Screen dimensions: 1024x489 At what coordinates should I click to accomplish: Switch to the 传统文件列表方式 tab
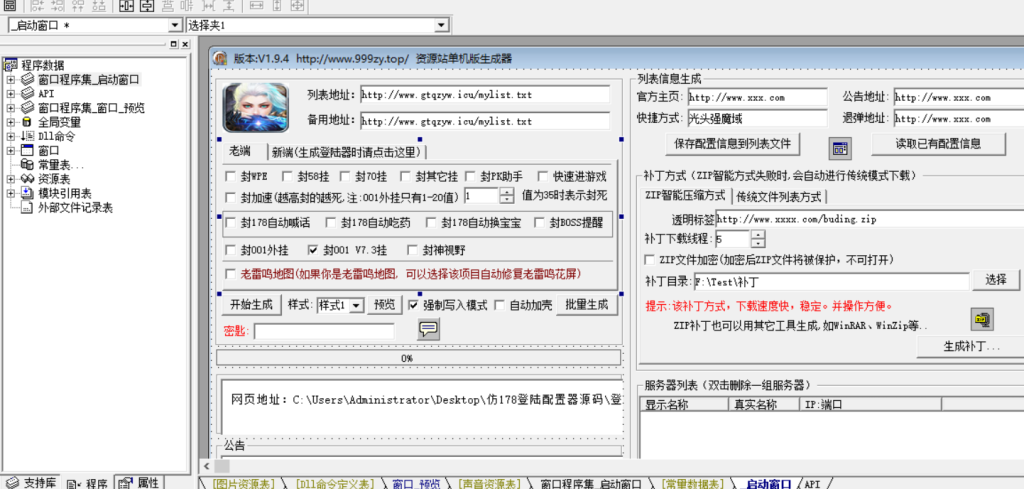coord(779,196)
